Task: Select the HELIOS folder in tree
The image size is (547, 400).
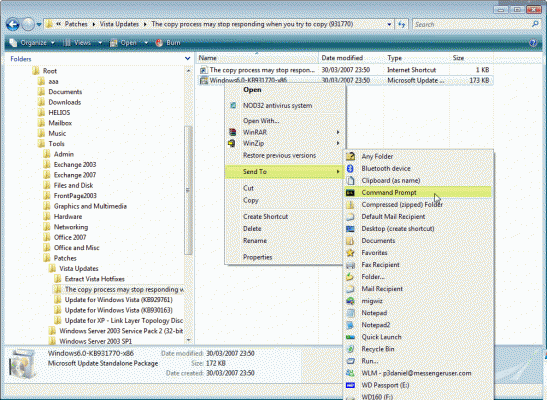Action: tap(59, 113)
